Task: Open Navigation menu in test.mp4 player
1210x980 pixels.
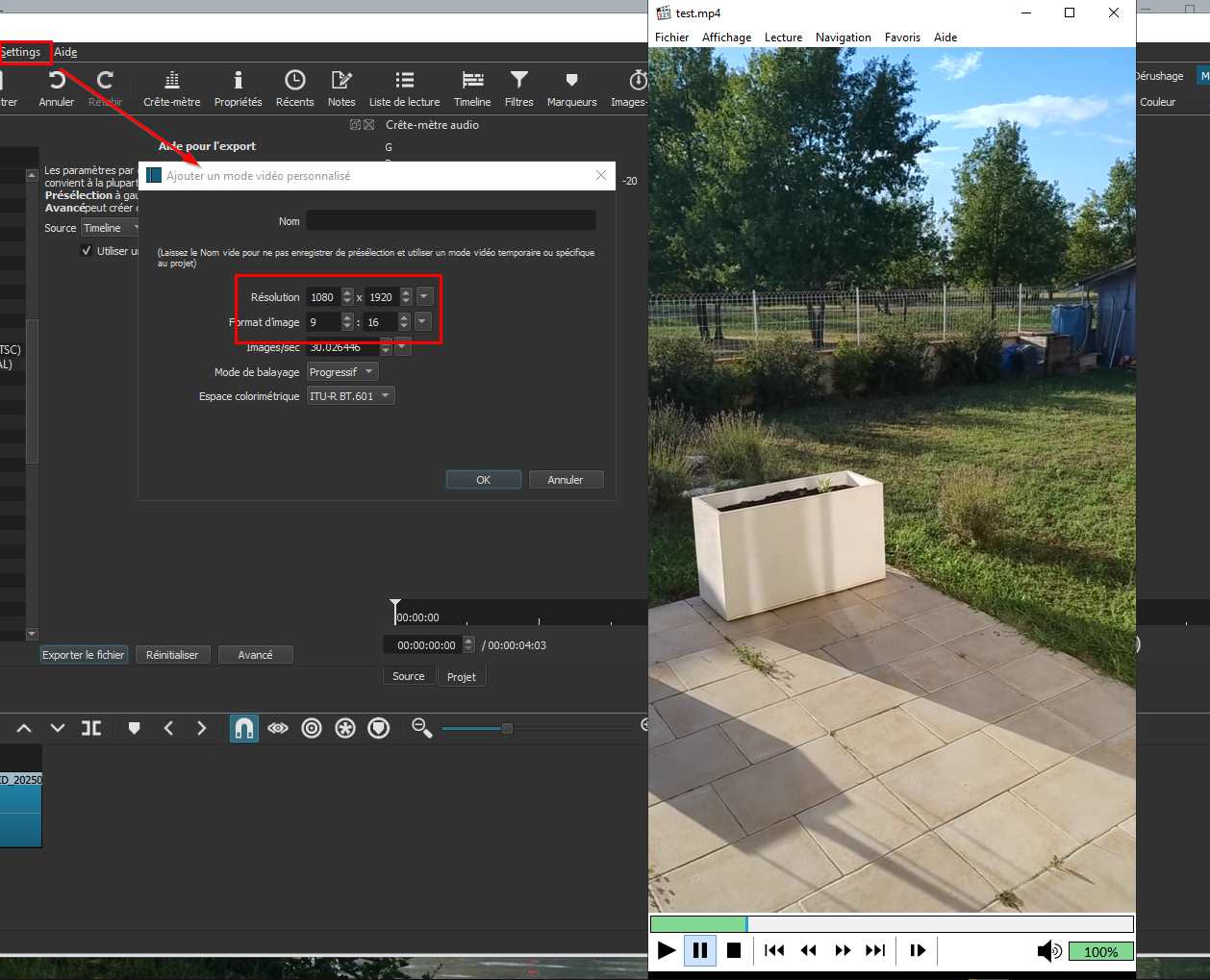Action: pyautogui.click(x=843, y=38)
